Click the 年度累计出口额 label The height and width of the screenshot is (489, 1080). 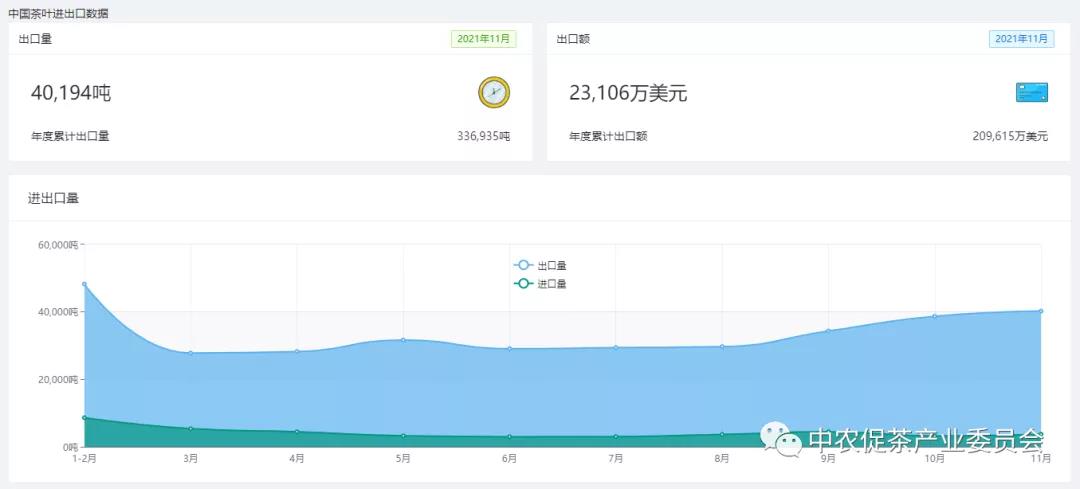[x=608, y=136]
